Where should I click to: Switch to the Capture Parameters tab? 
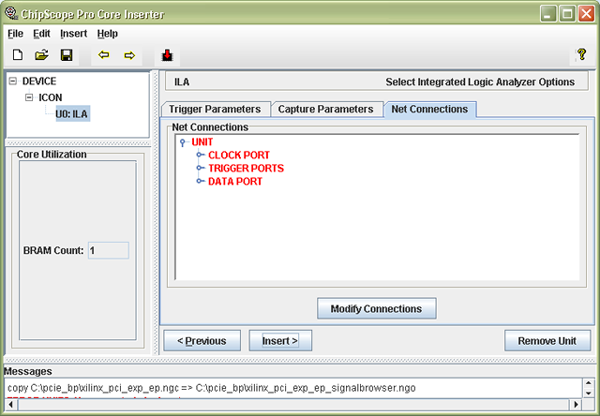(325, 109)
